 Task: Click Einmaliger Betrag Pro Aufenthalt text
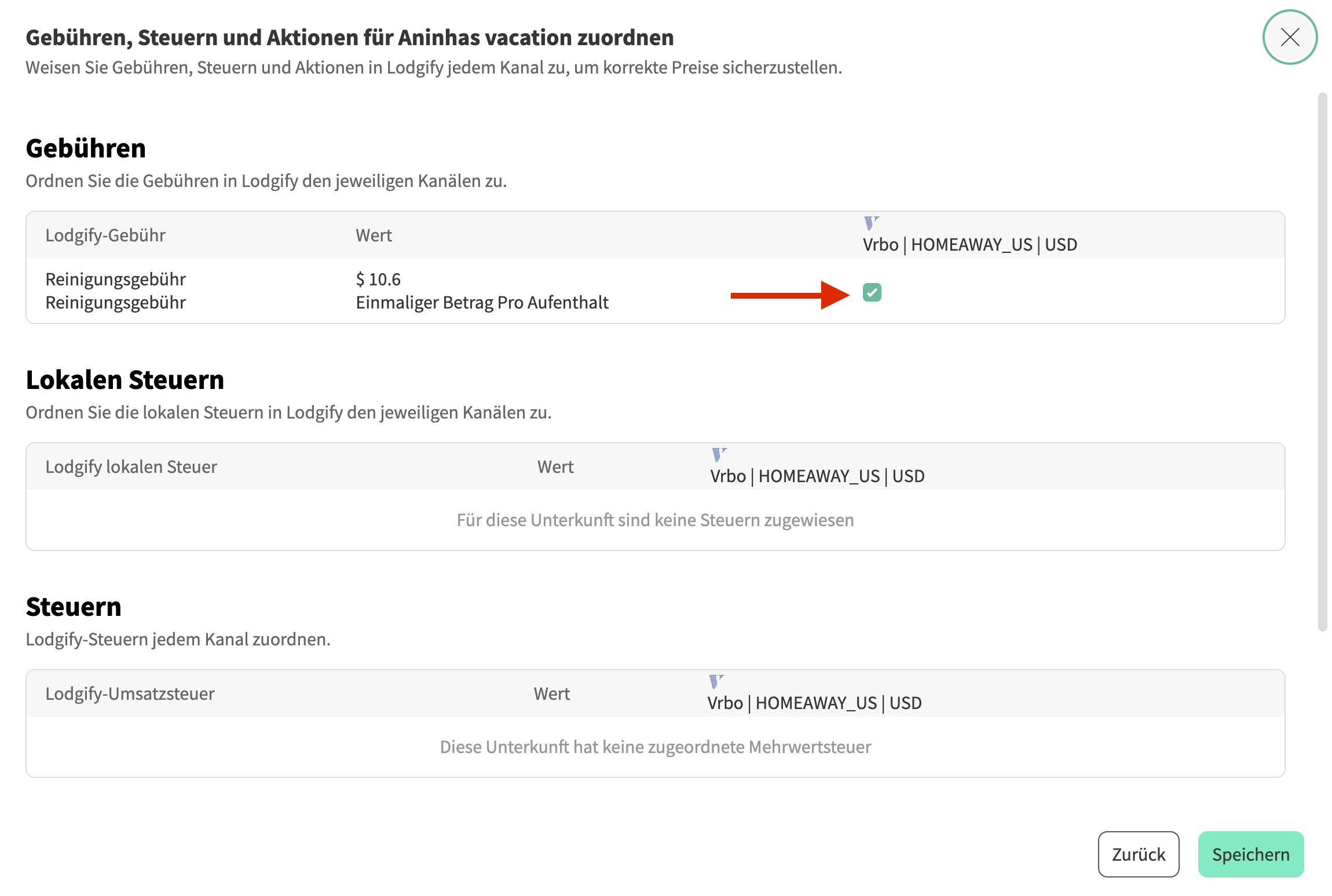tap(482, 303)
